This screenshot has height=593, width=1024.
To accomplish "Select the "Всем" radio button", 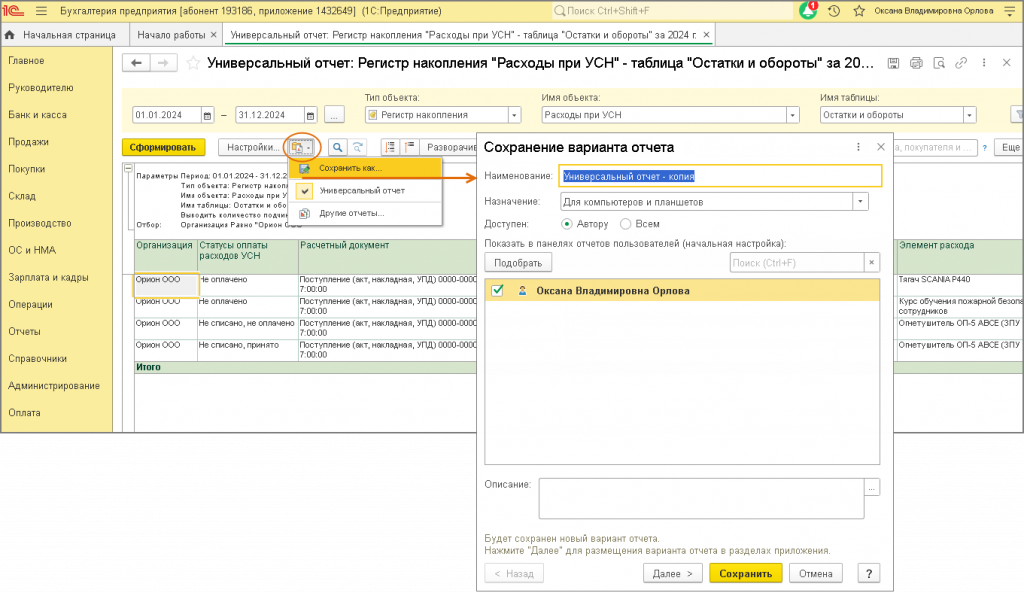I will click(x=626, y=224).
